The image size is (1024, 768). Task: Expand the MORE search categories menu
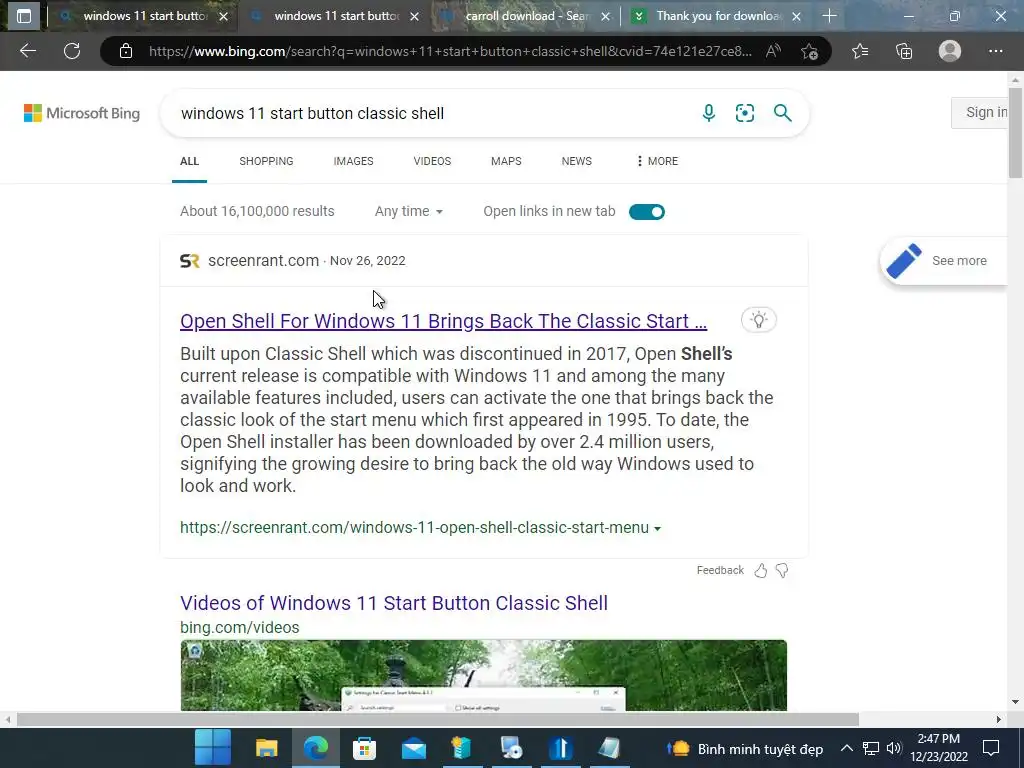658,161
